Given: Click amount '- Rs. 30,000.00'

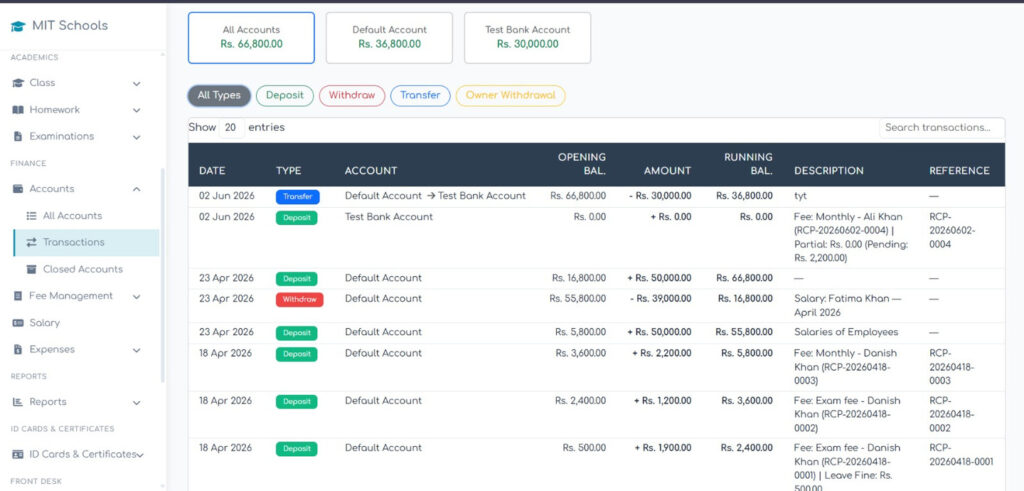Looking at the screenshot, I should click(660, 196).
